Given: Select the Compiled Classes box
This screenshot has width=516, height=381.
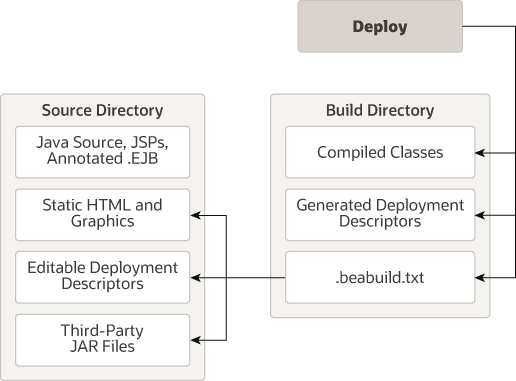Looking at the screenshot, I should (x=380, y=152).
